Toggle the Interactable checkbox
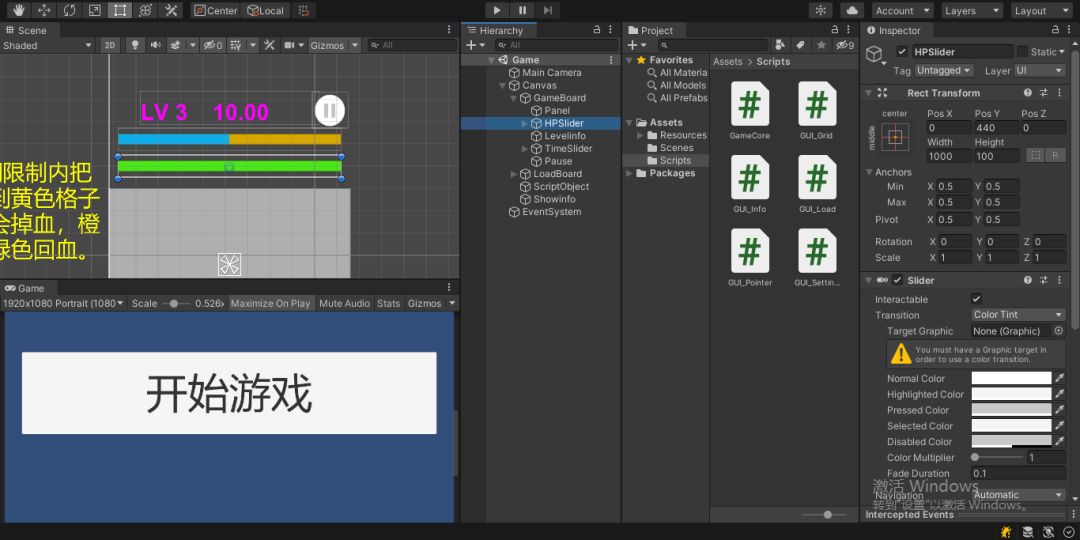The width and height of the screenshot is (1080, 540). point(976,299)
